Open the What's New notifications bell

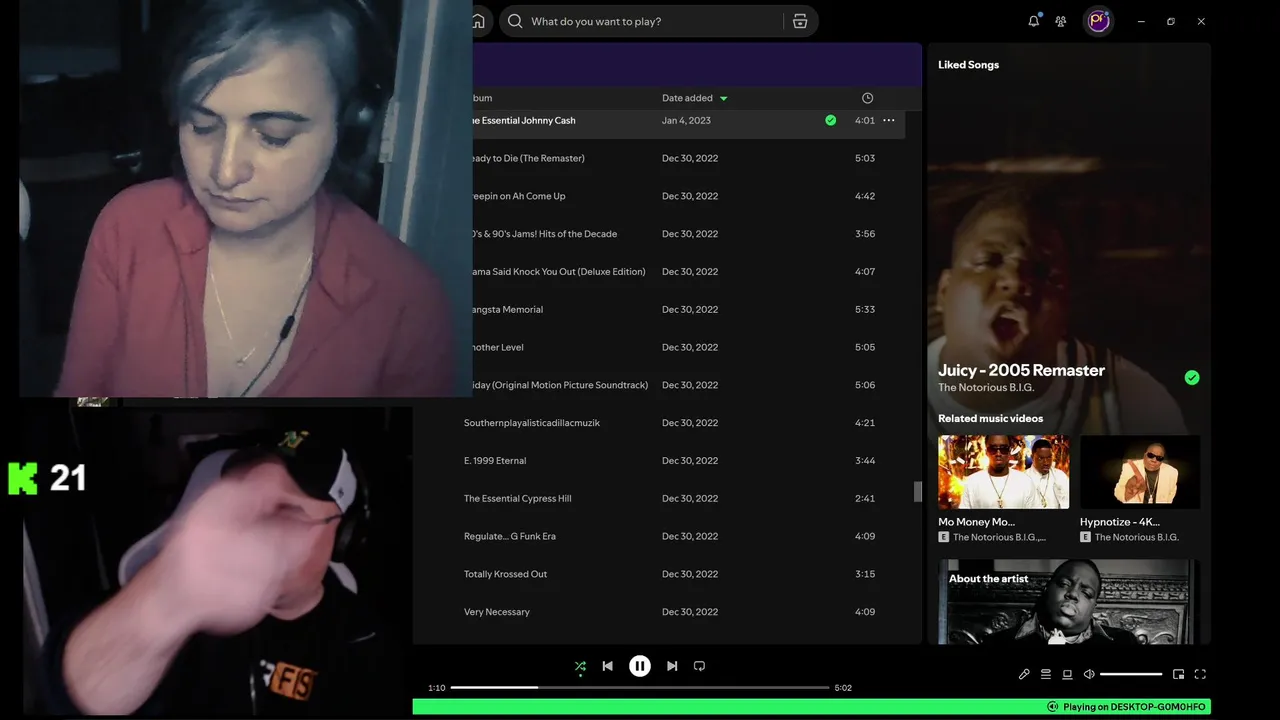point(1034,21)
